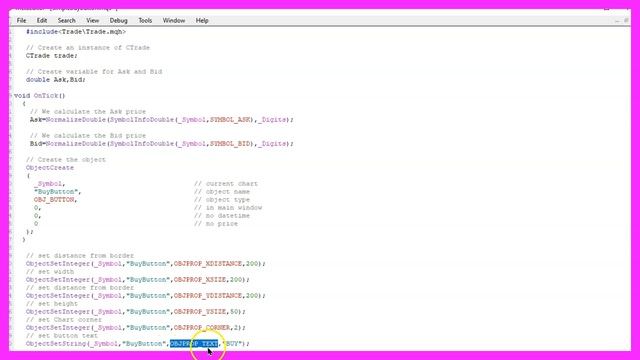
Task: Click the '// set button text' comment
Action: tap(62, 336)
